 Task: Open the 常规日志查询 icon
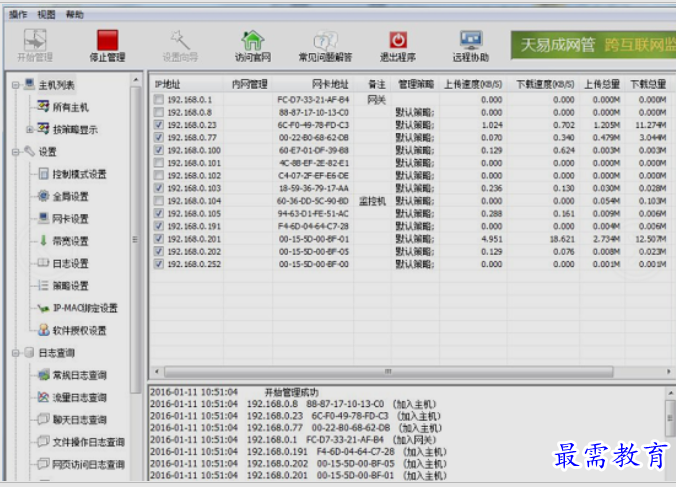[43, 375]
